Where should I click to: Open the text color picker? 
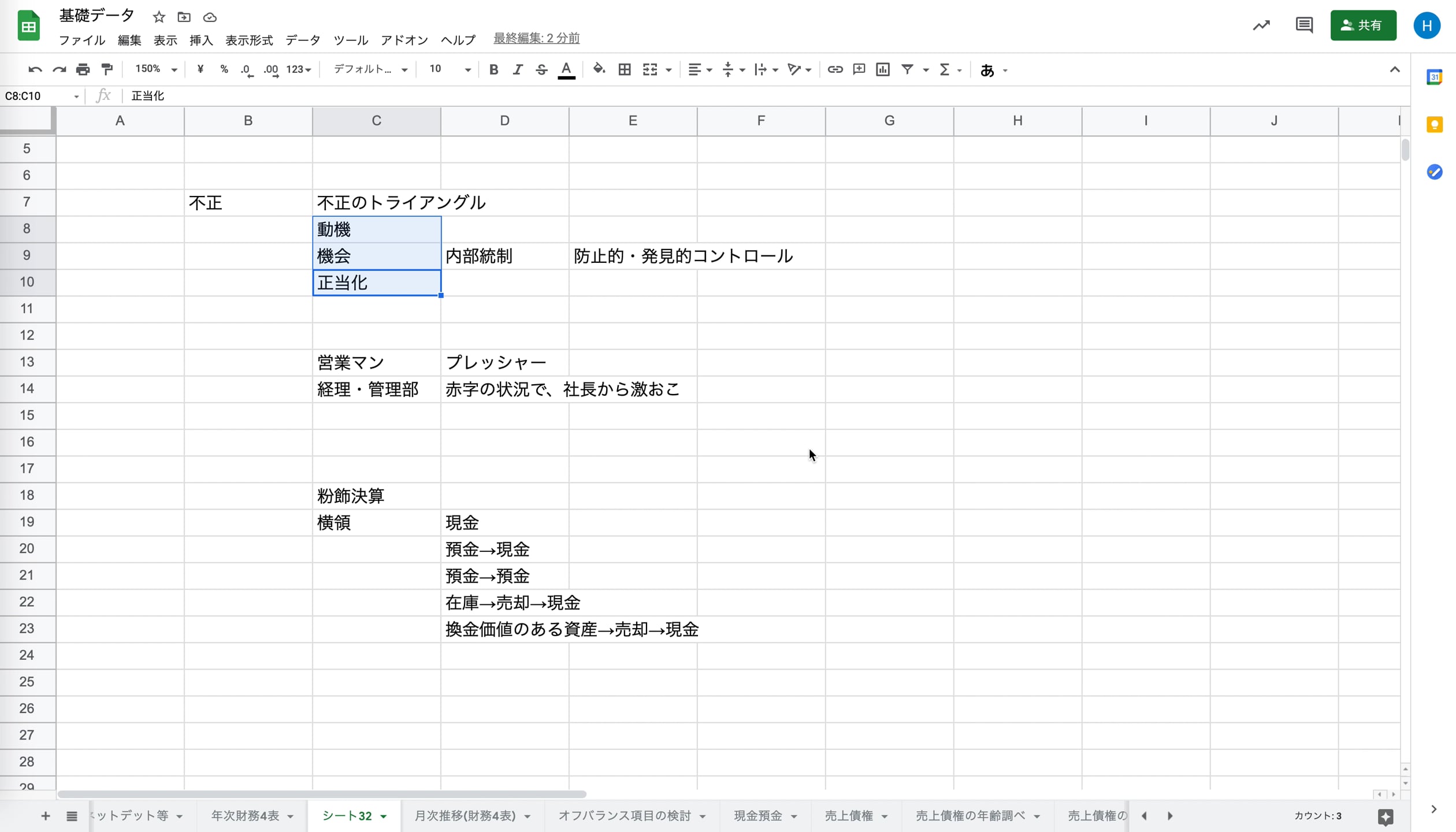point(566,69)
